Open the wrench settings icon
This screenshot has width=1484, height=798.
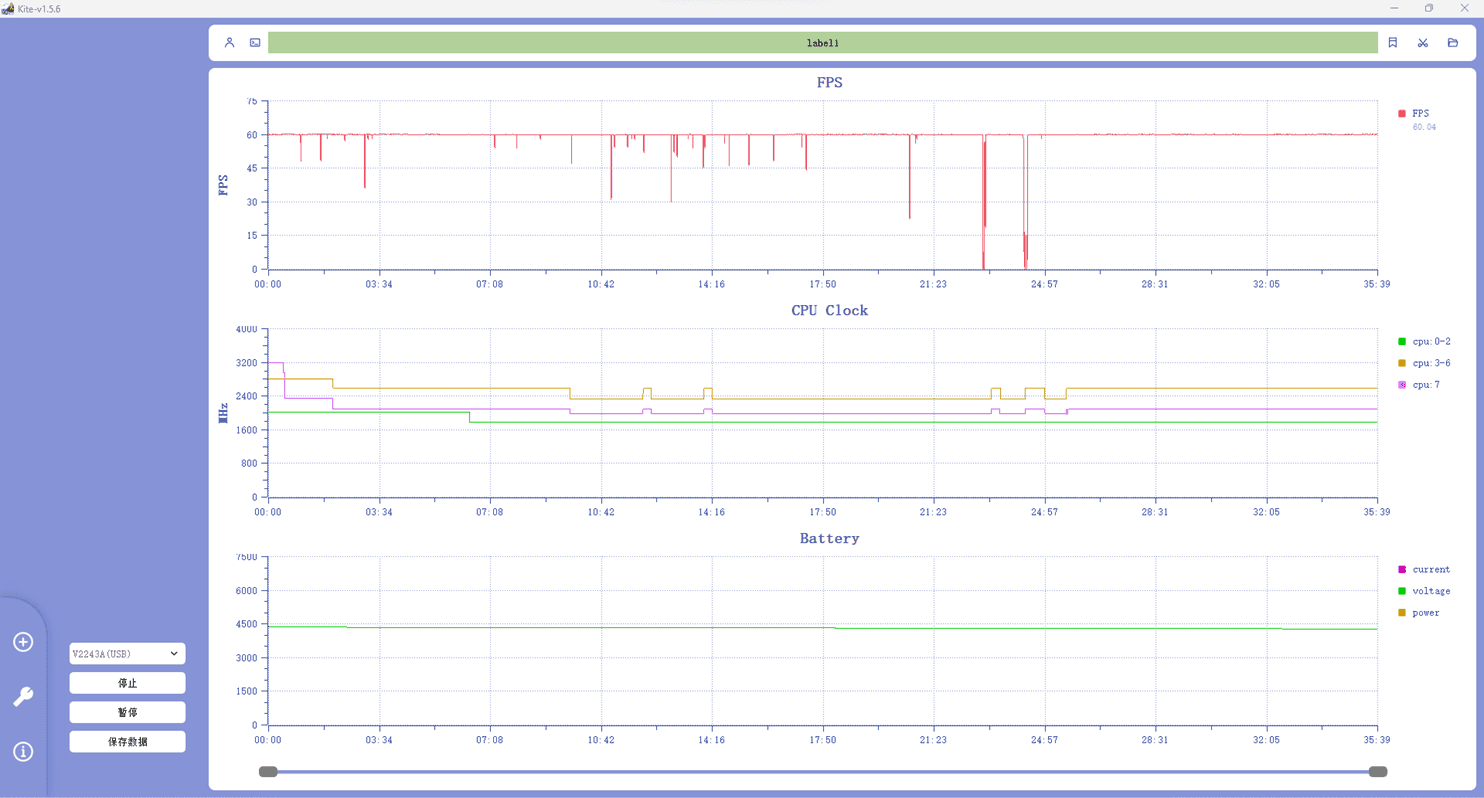pos(23,697)
